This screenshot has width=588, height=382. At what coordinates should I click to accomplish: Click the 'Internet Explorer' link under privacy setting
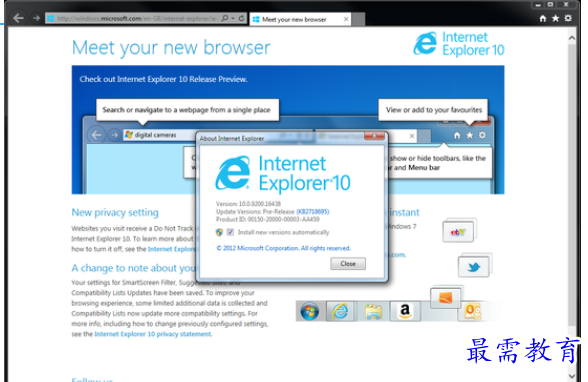pos(172,249)
